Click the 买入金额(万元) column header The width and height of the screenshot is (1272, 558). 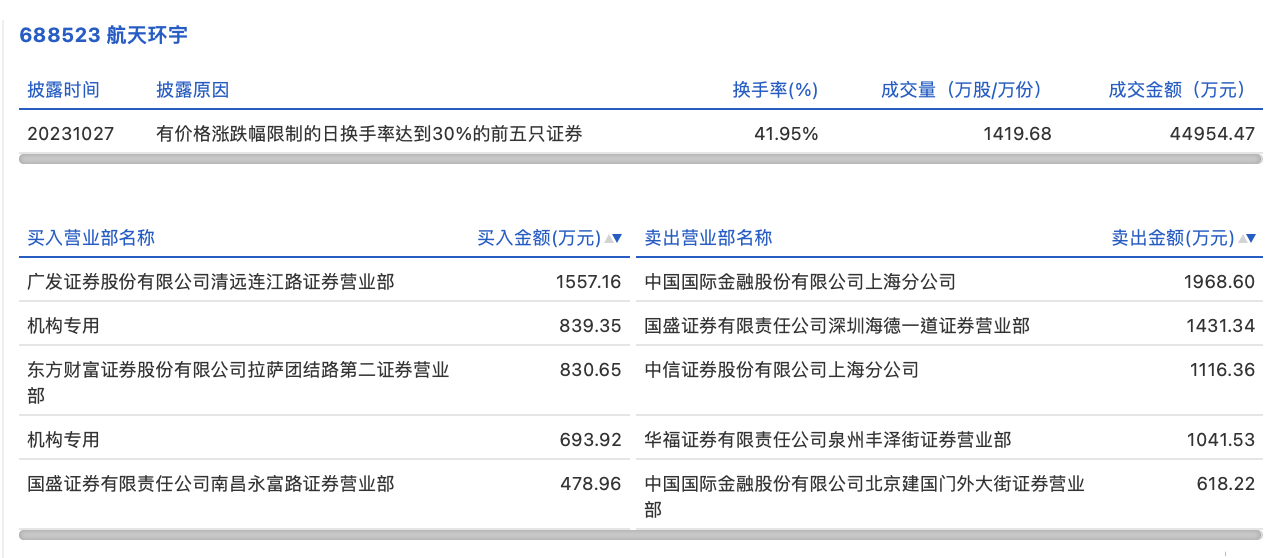tap(539, 238)
